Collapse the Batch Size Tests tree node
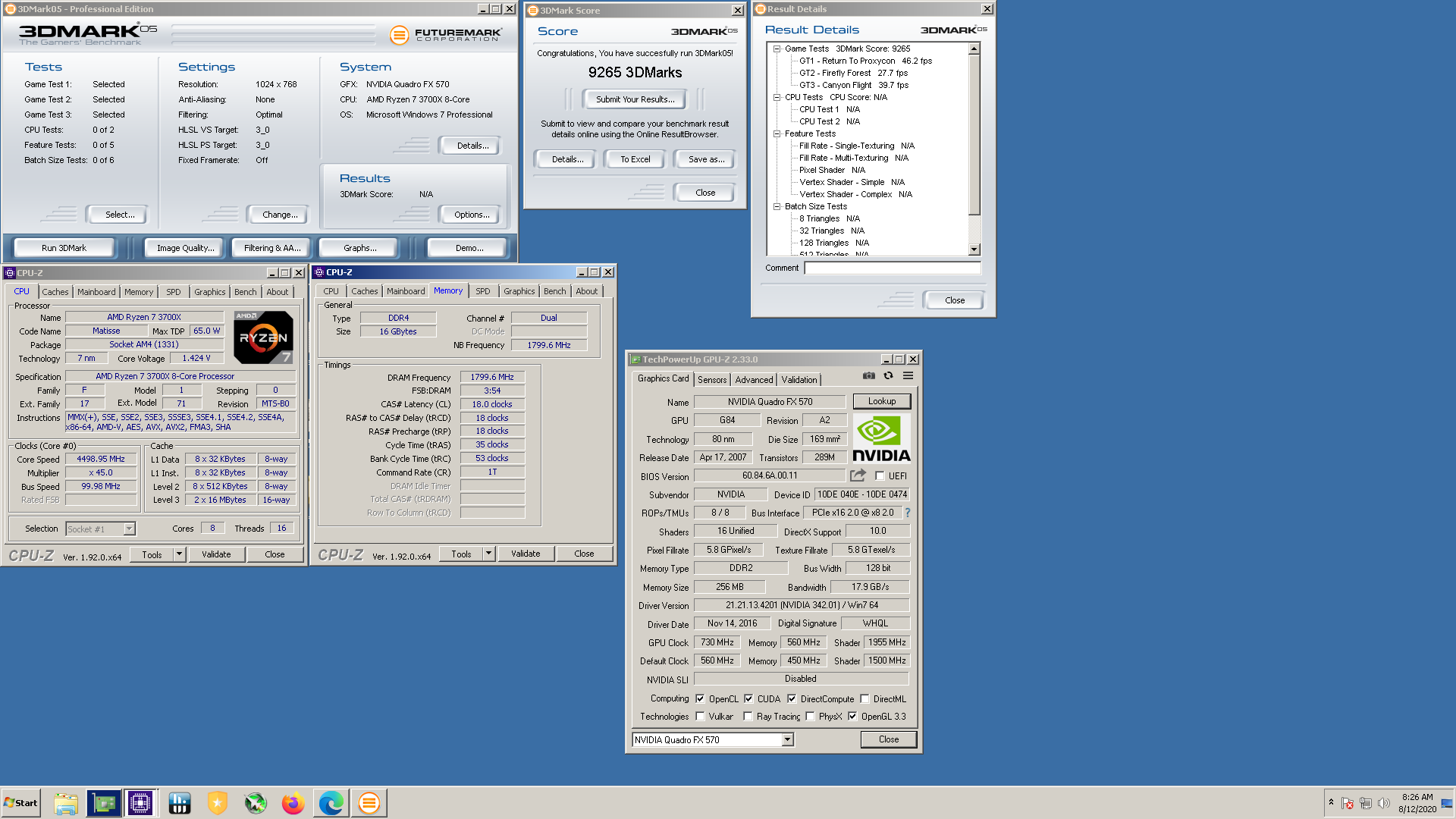The image size is (1456, 819). 777,206
